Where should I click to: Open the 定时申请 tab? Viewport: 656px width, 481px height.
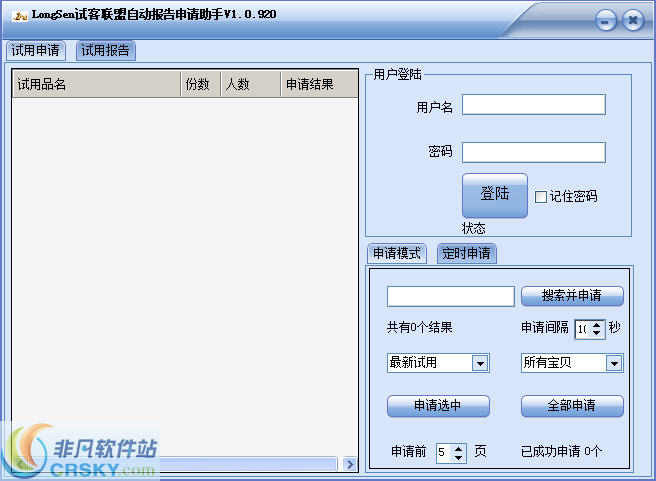pyautogui.click(x=466, y=253)
